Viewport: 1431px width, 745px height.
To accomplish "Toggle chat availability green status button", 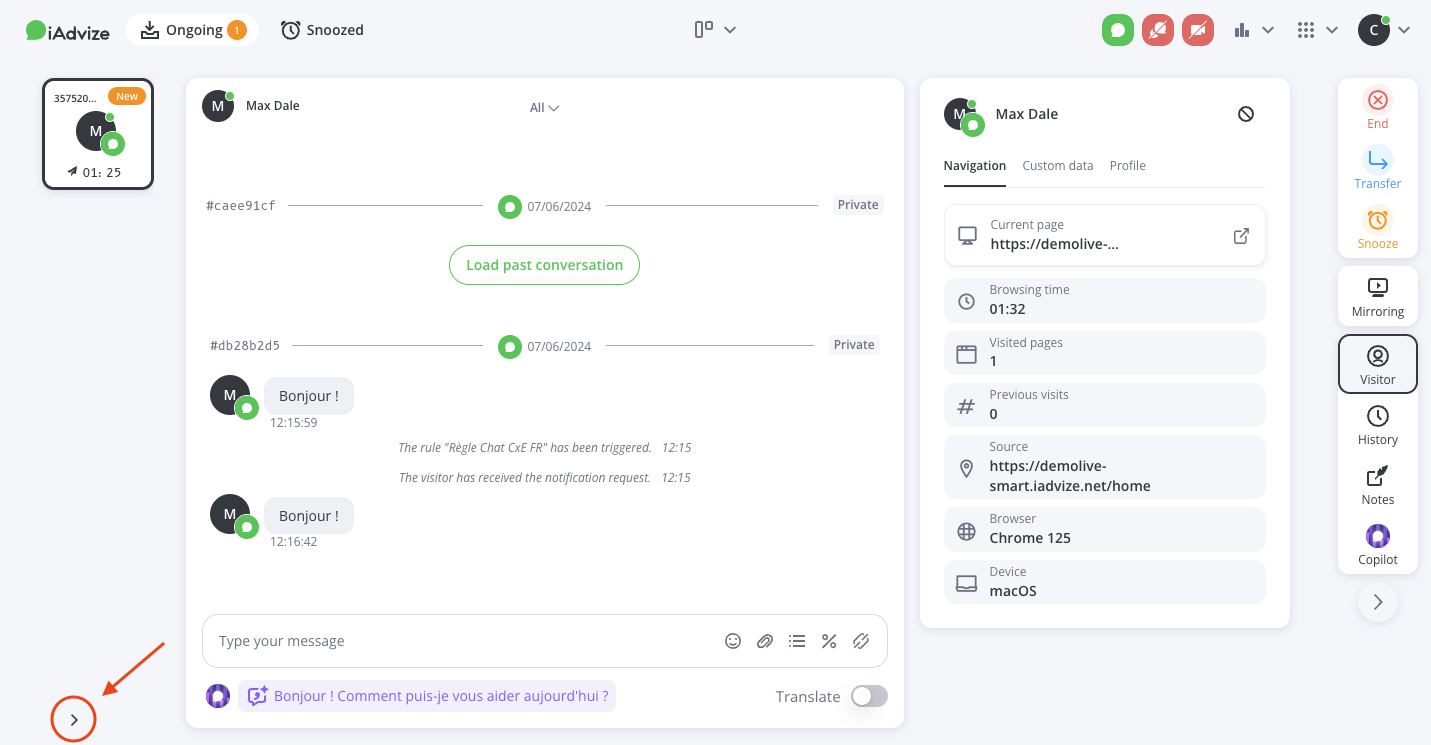I will coord(1118,30).
